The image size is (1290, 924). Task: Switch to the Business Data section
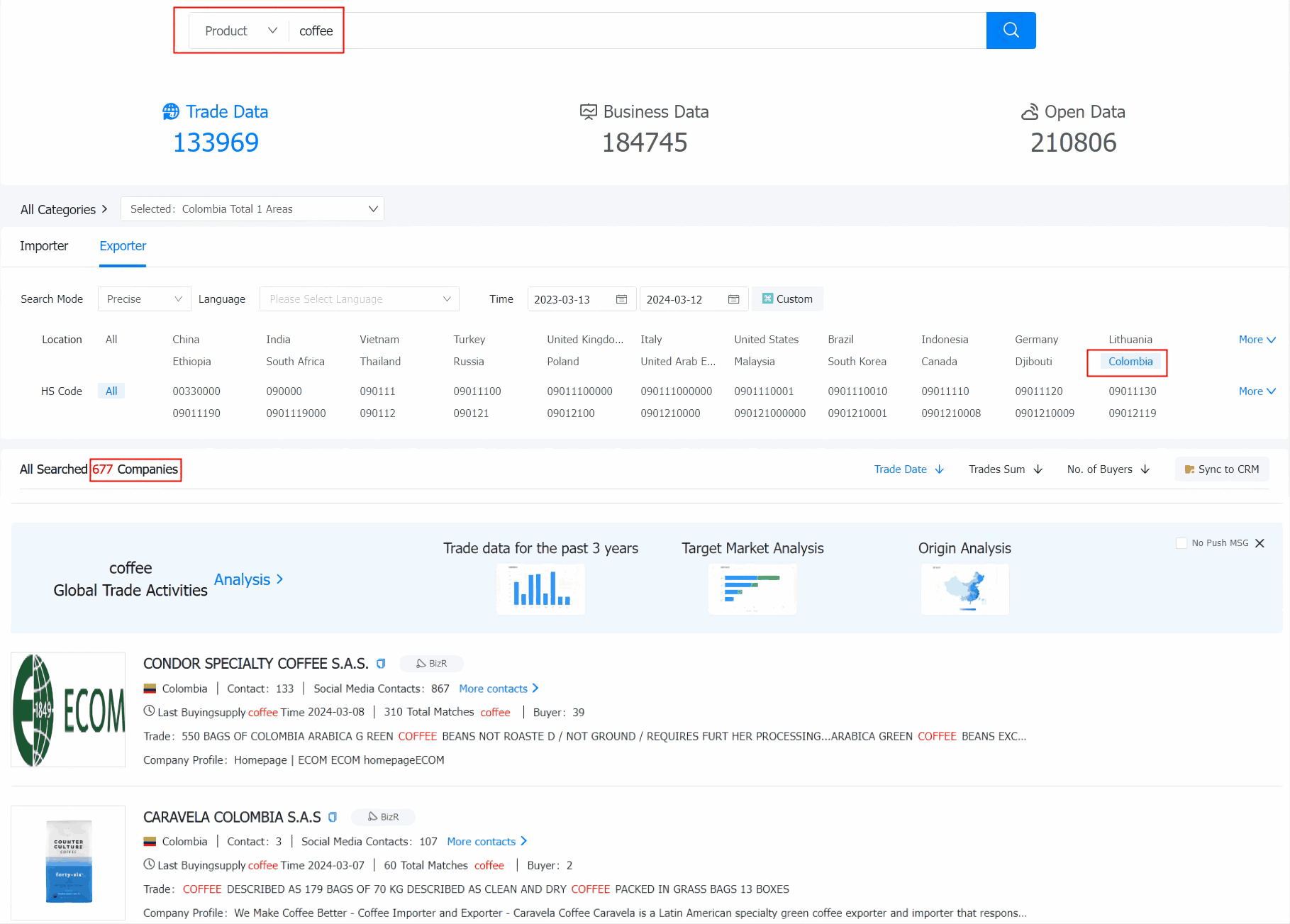pyautogui.click(x=644, y=112)
